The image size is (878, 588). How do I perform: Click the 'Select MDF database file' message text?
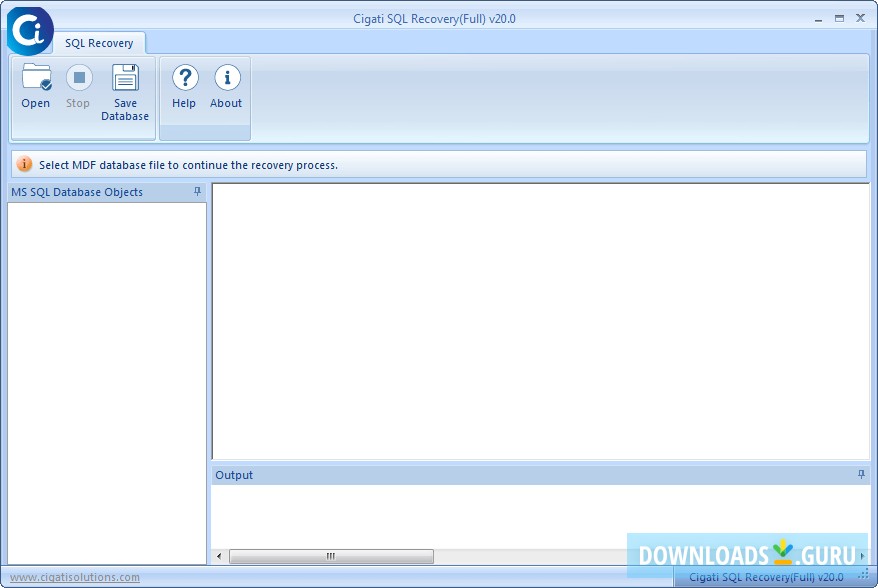click(188, 165)
